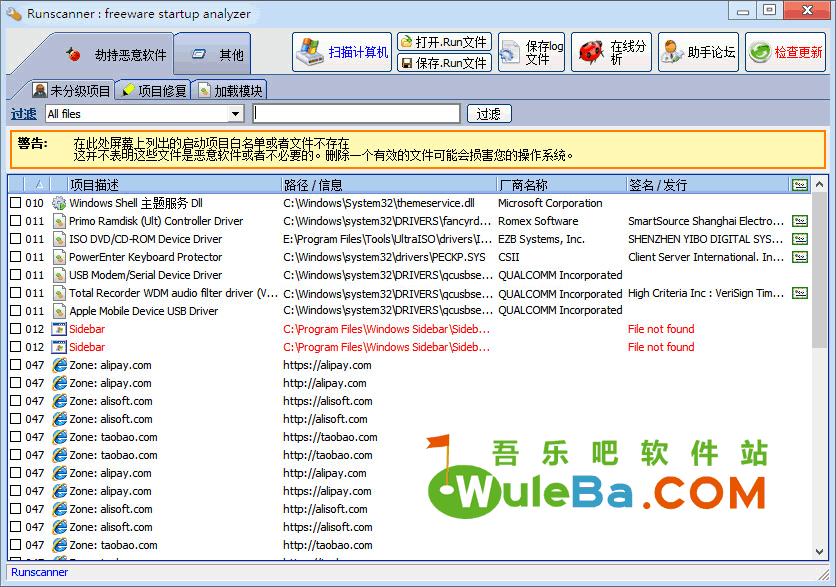Click the 过滤 blue label link

click(24, 114)
